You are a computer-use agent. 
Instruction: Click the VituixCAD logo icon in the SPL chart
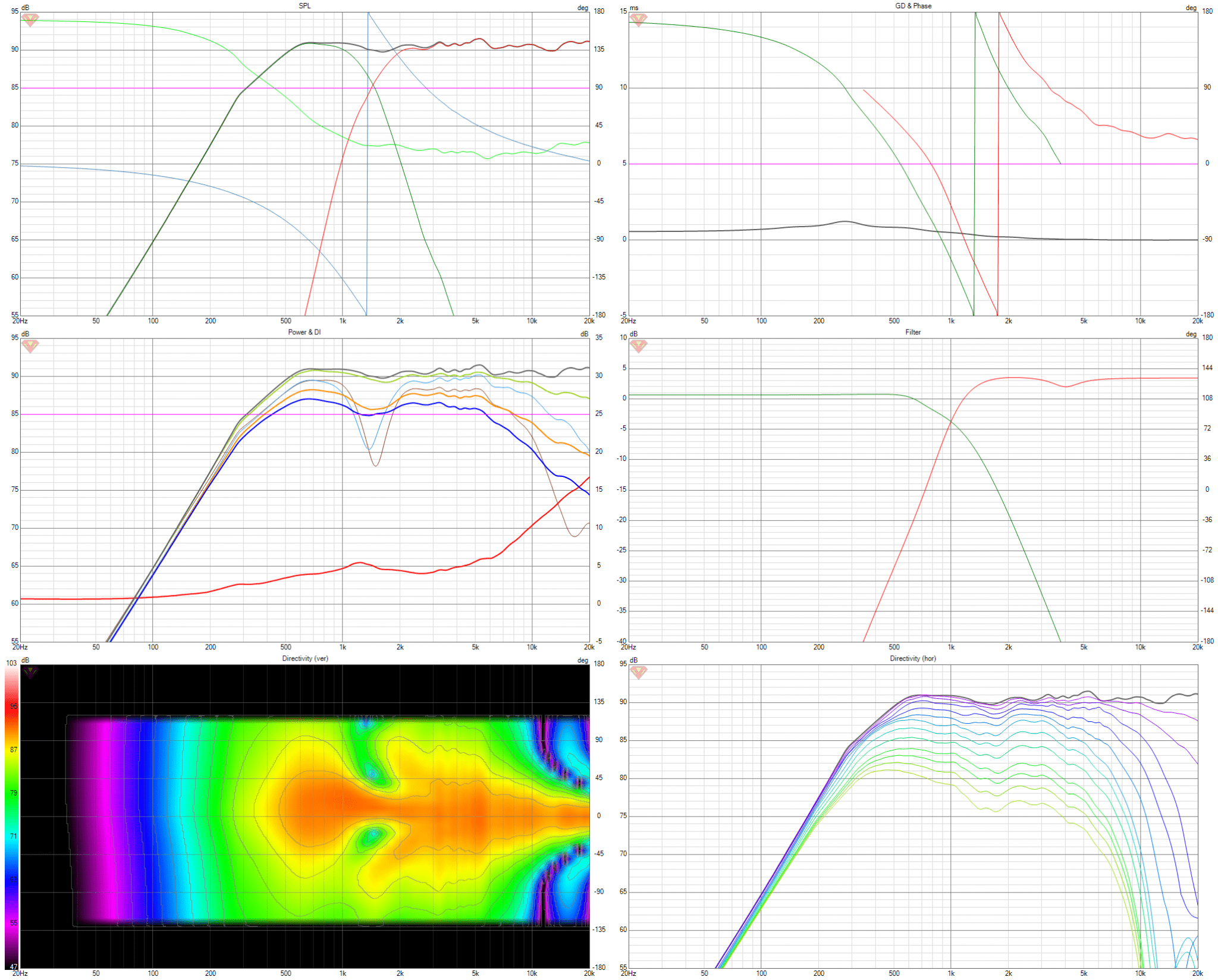(30, 20)
